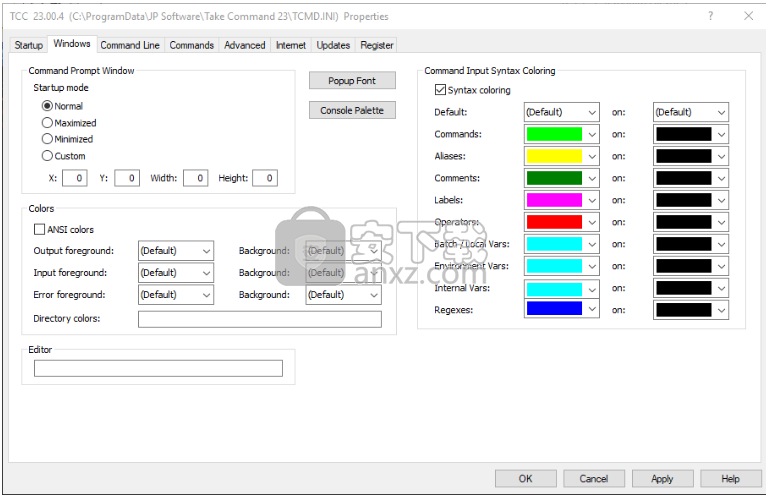Screen dimensions: 766x495
Task: Expand the Comments background color arrow
Action: pos(722,178)
